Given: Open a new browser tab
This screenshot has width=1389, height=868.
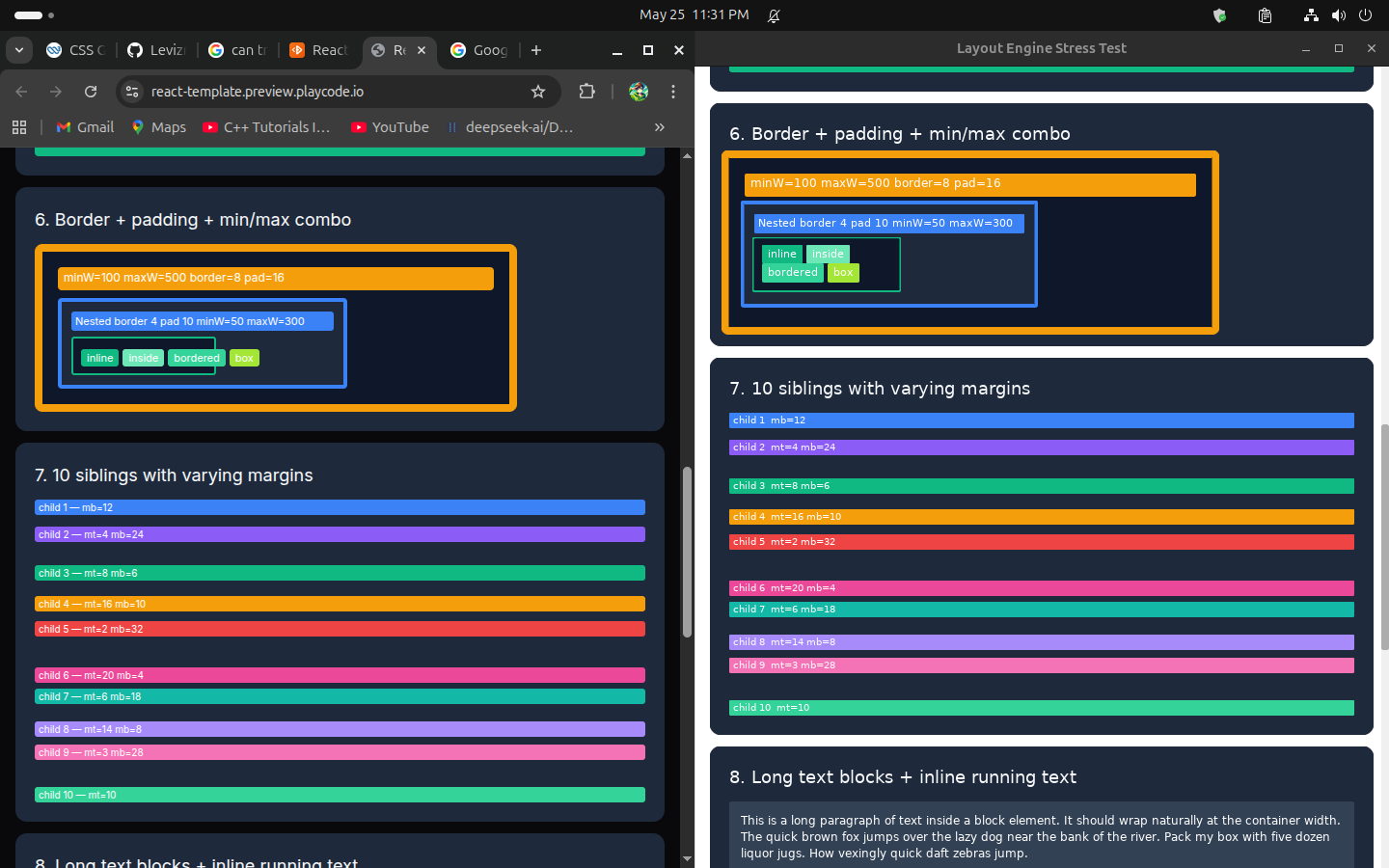Looking at the screenshot, I should pos(536,50).
